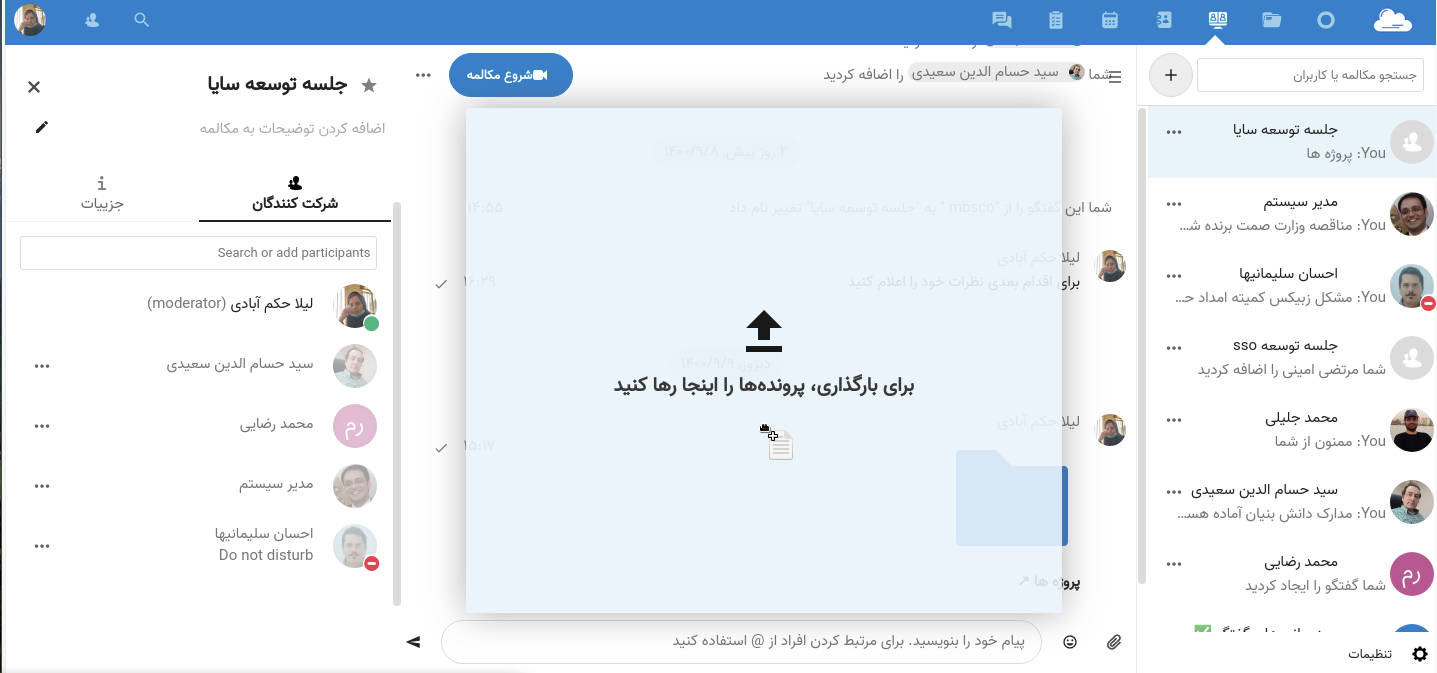Open options menu for جلسه توسعه سایا conversation
The image size is (1437, 673).
(1175, 131)
